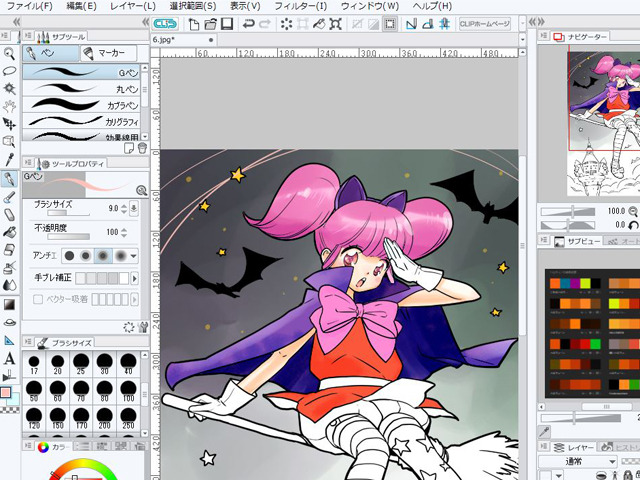Open the 編集(E) menu
This screenshot has width=640, height=480.
pyautogui.click(x=81, y=6)
